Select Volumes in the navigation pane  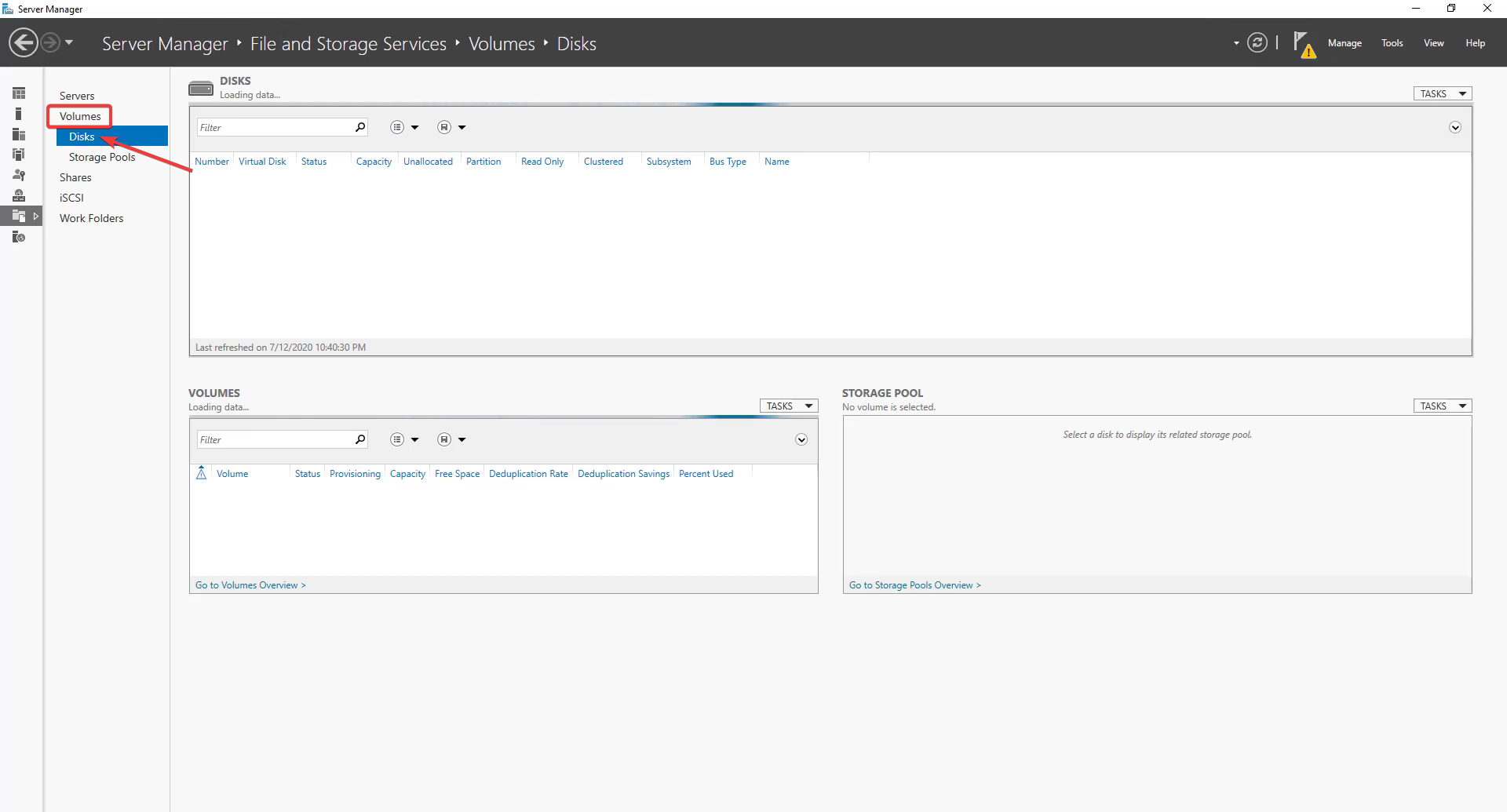(x=80, y=116)
